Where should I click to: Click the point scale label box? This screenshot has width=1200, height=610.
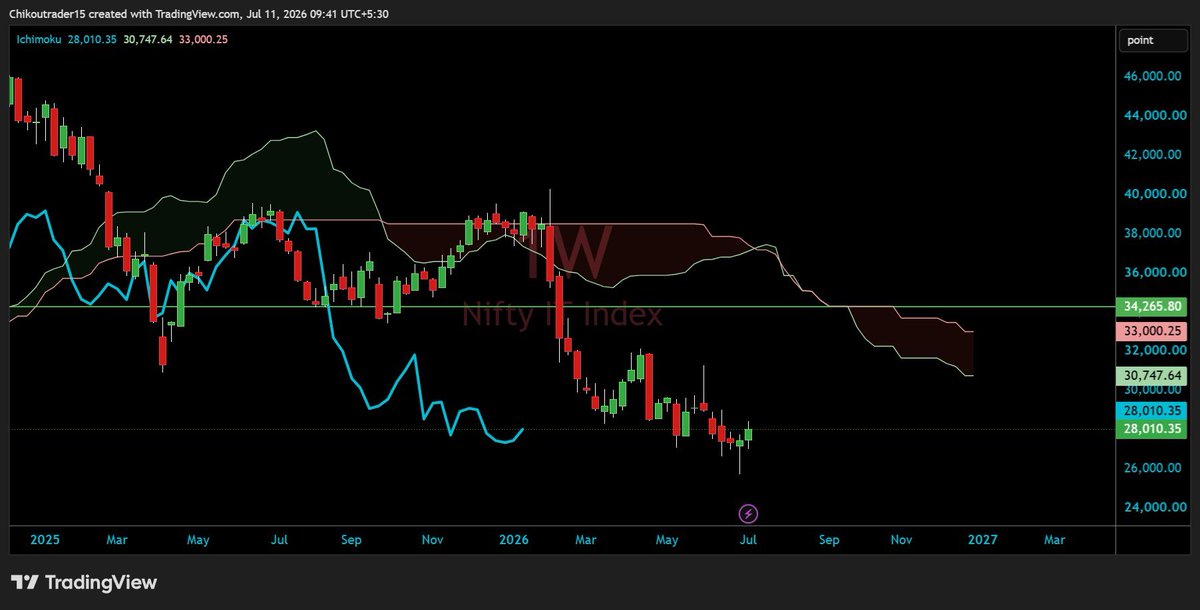pos(1153,40)
